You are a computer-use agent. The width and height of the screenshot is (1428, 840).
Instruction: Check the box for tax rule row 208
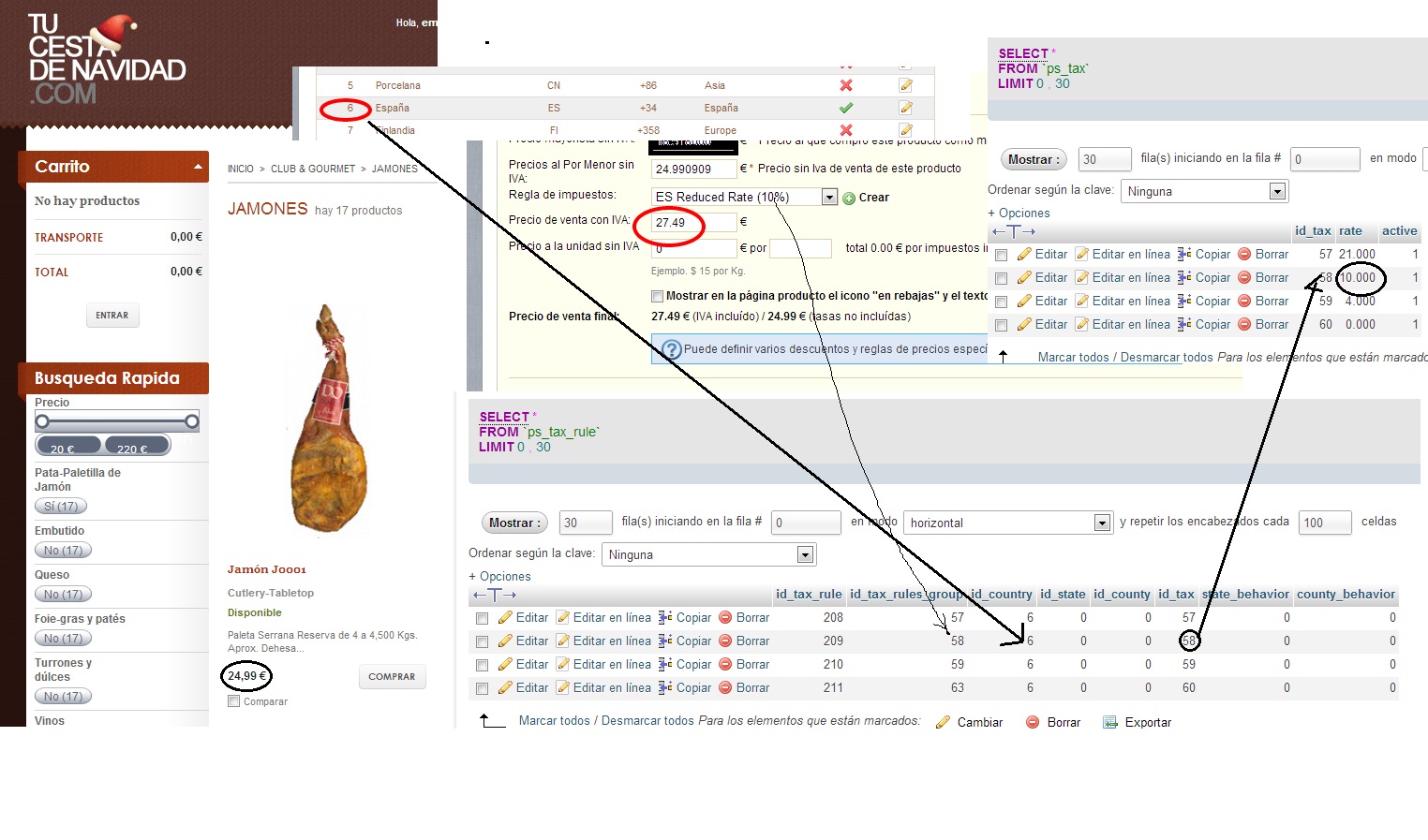482,618
